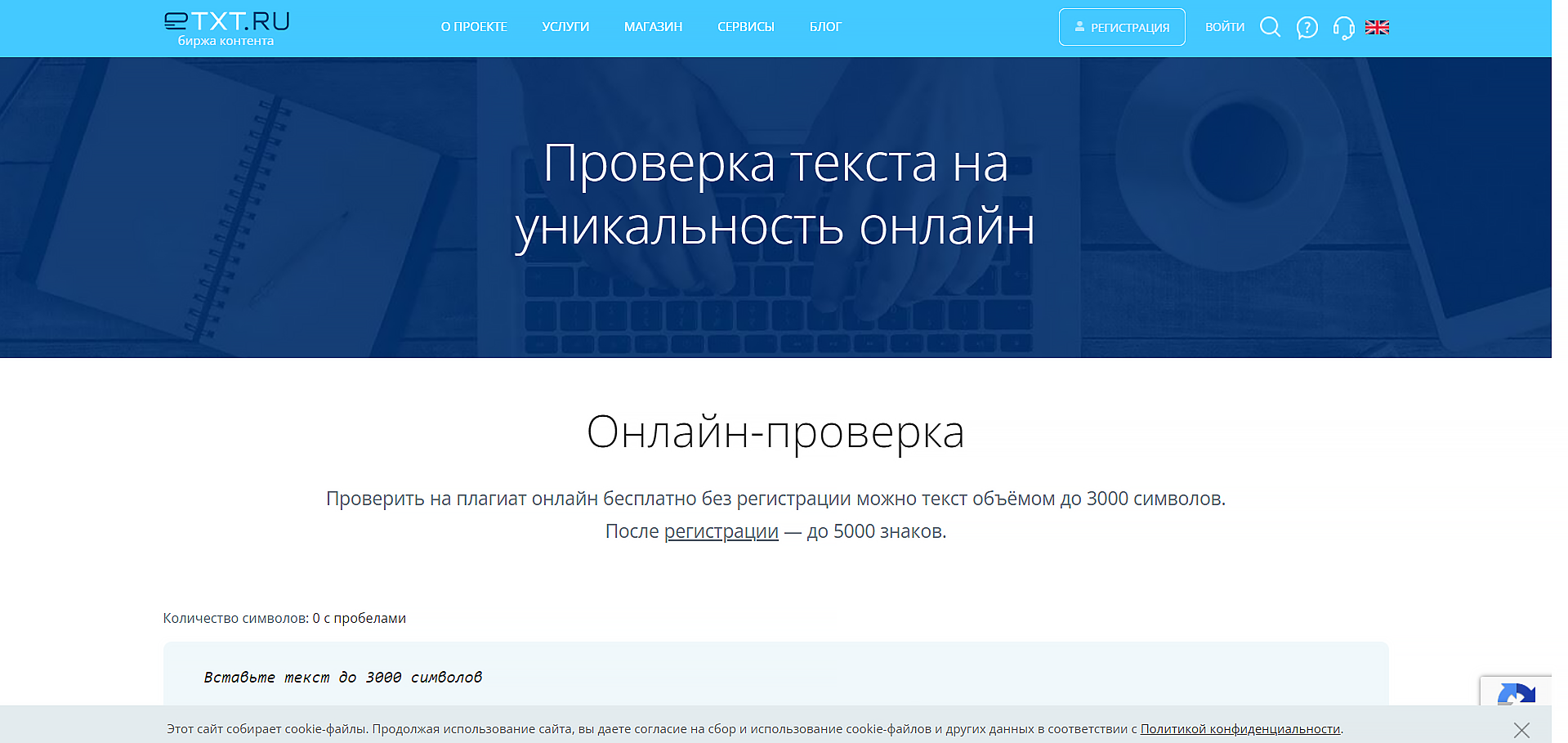The width and height of the screenshot is (1568, 743).
Task: Select БЛОГ in the top navigation
Action: (x=824, y=26)
